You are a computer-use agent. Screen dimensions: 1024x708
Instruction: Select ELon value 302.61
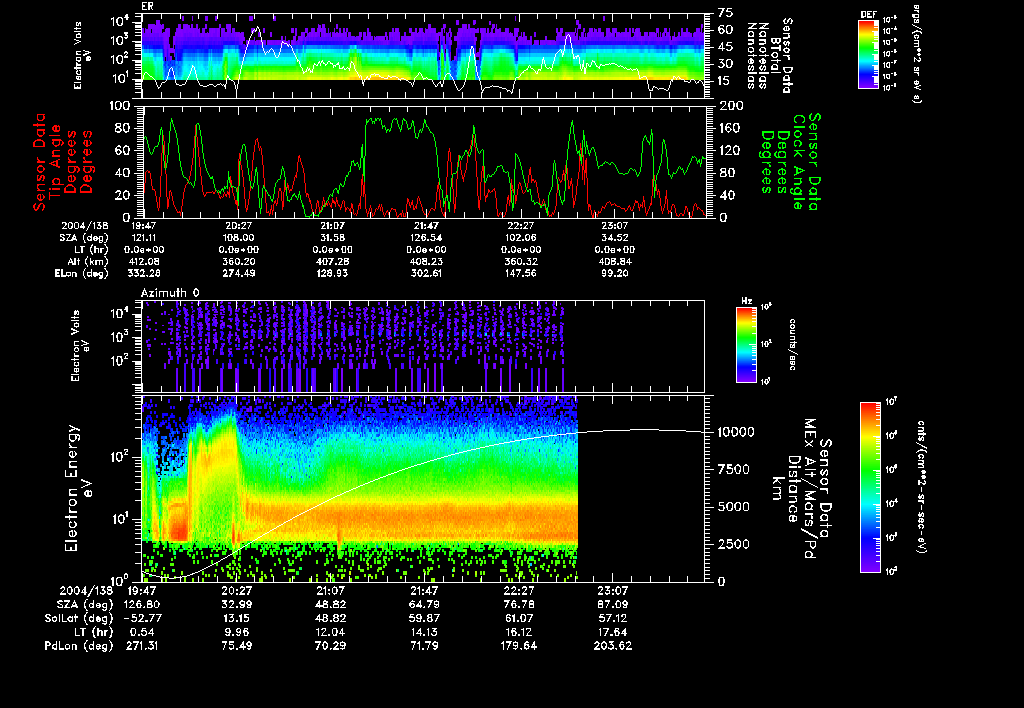427,273
